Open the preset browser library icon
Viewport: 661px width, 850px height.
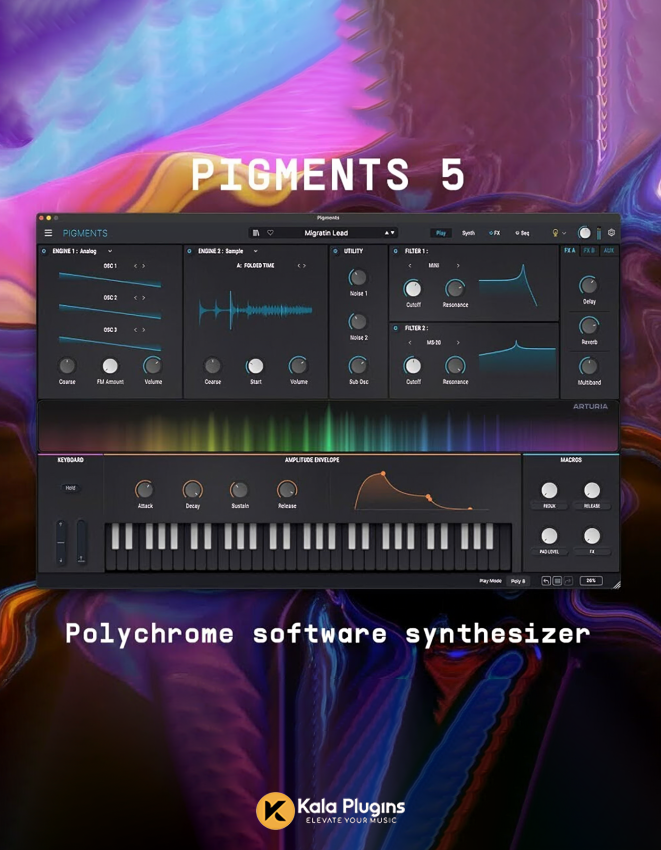coord(256,233)
